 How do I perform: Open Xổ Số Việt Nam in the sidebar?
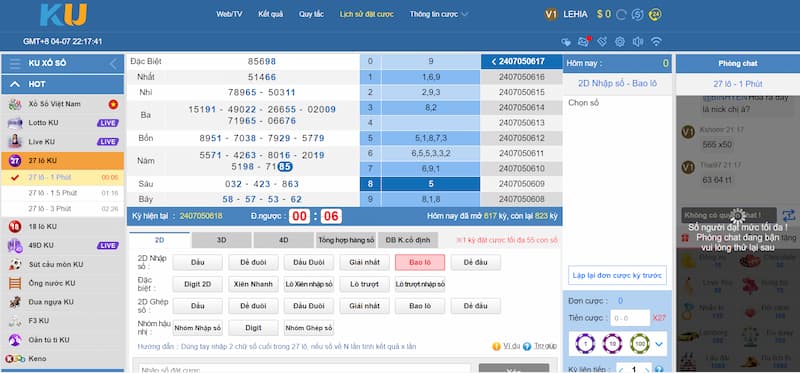[x=63, y=104]
